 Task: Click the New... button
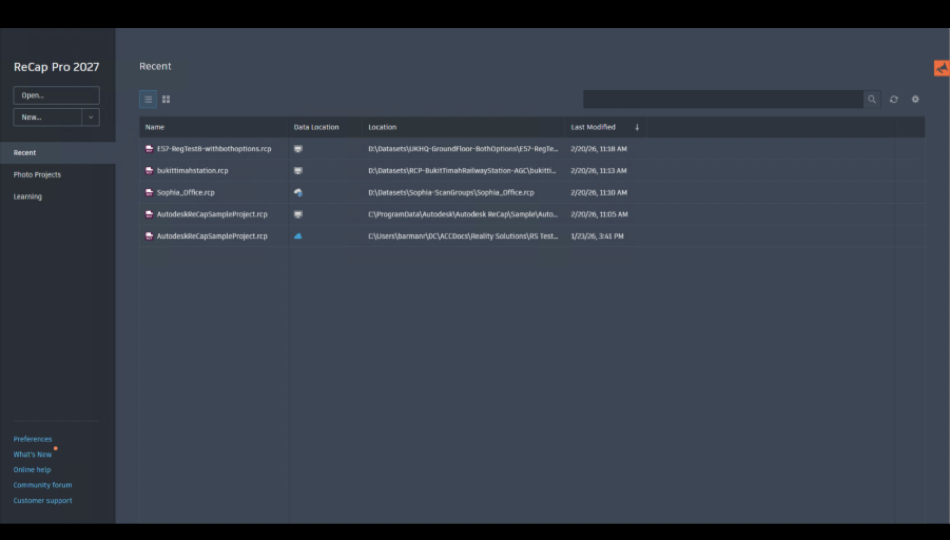[48, 117]
